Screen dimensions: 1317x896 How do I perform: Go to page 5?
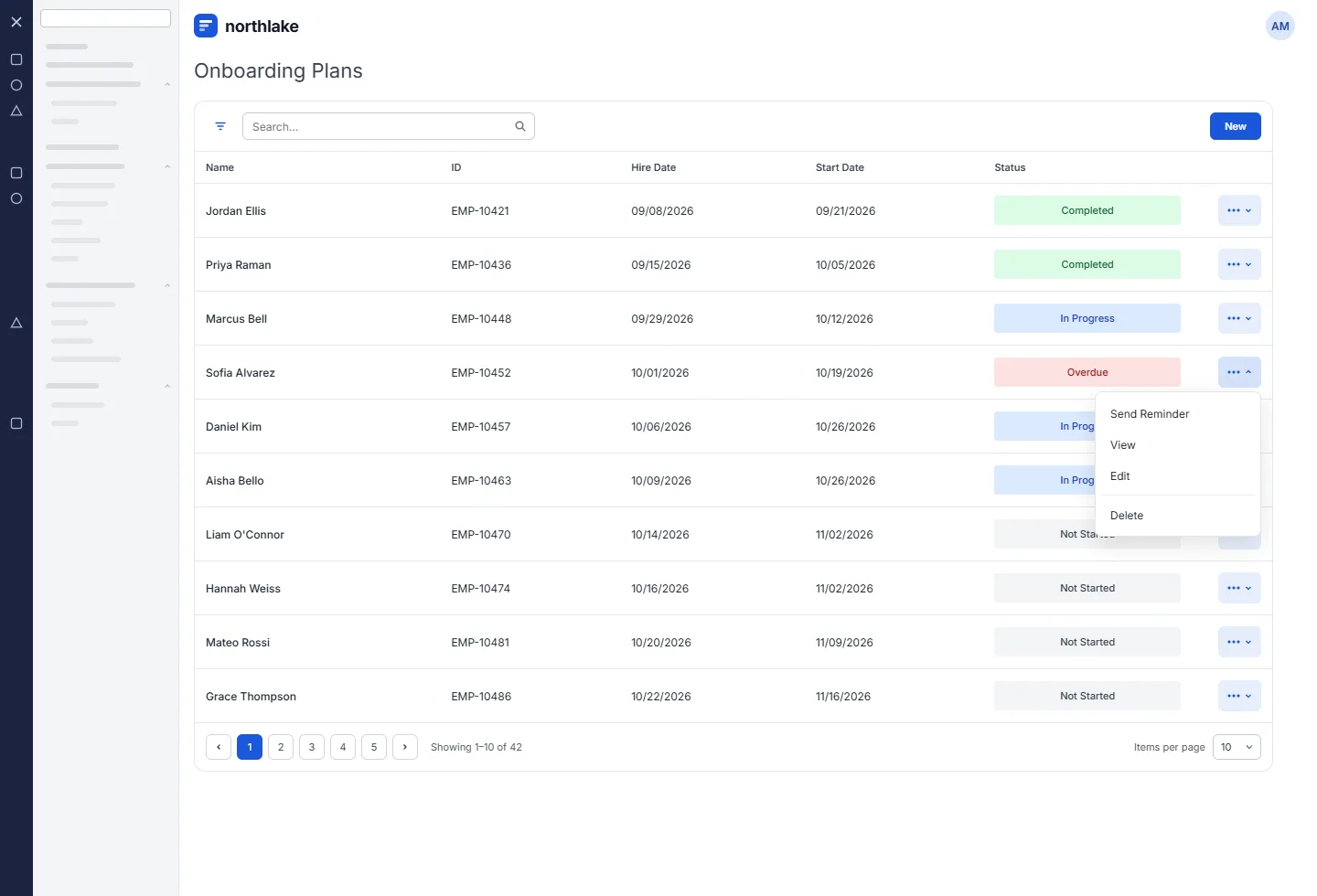tap(374, 747)
